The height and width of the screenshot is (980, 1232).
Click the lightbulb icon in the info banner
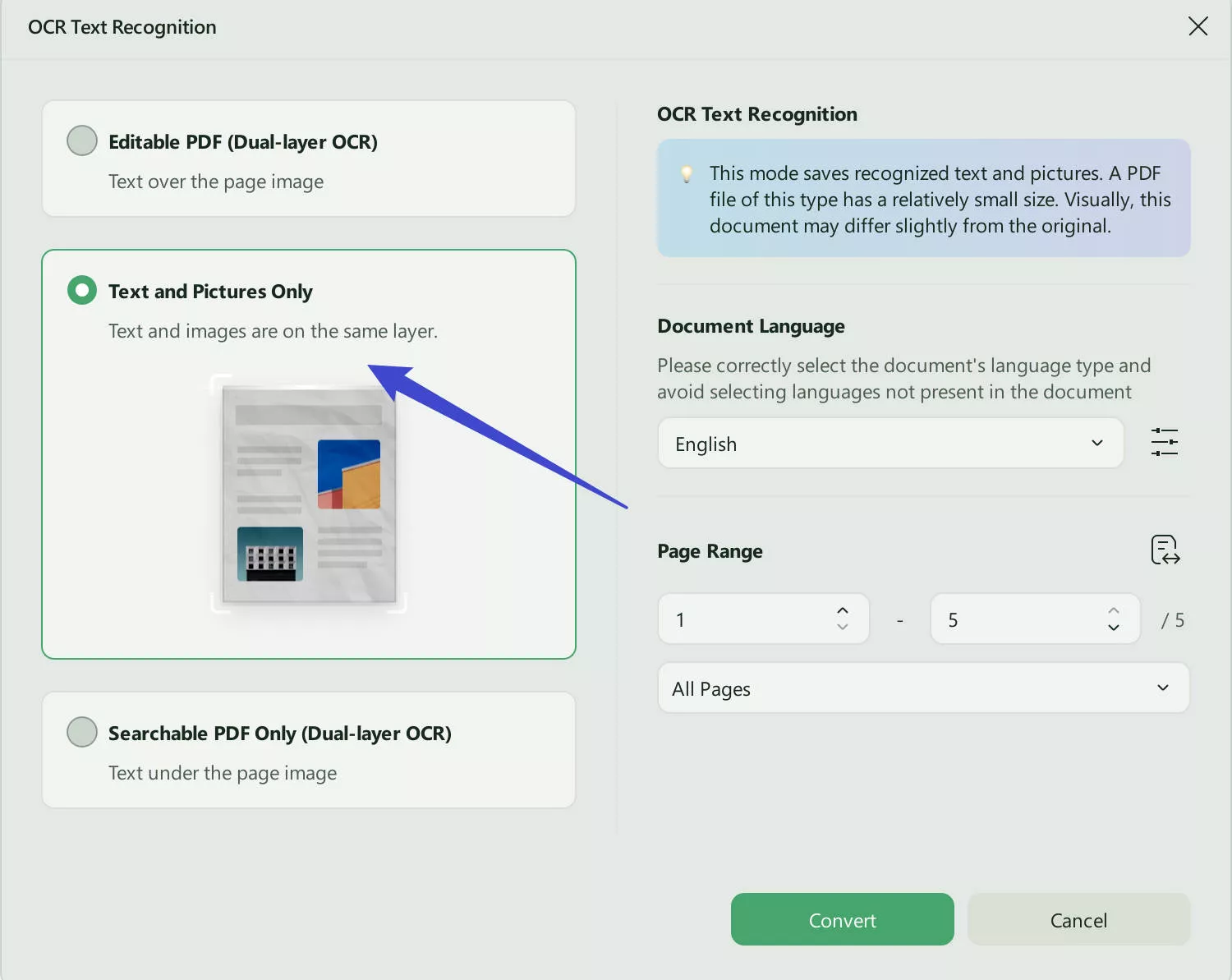coord(686,173)
